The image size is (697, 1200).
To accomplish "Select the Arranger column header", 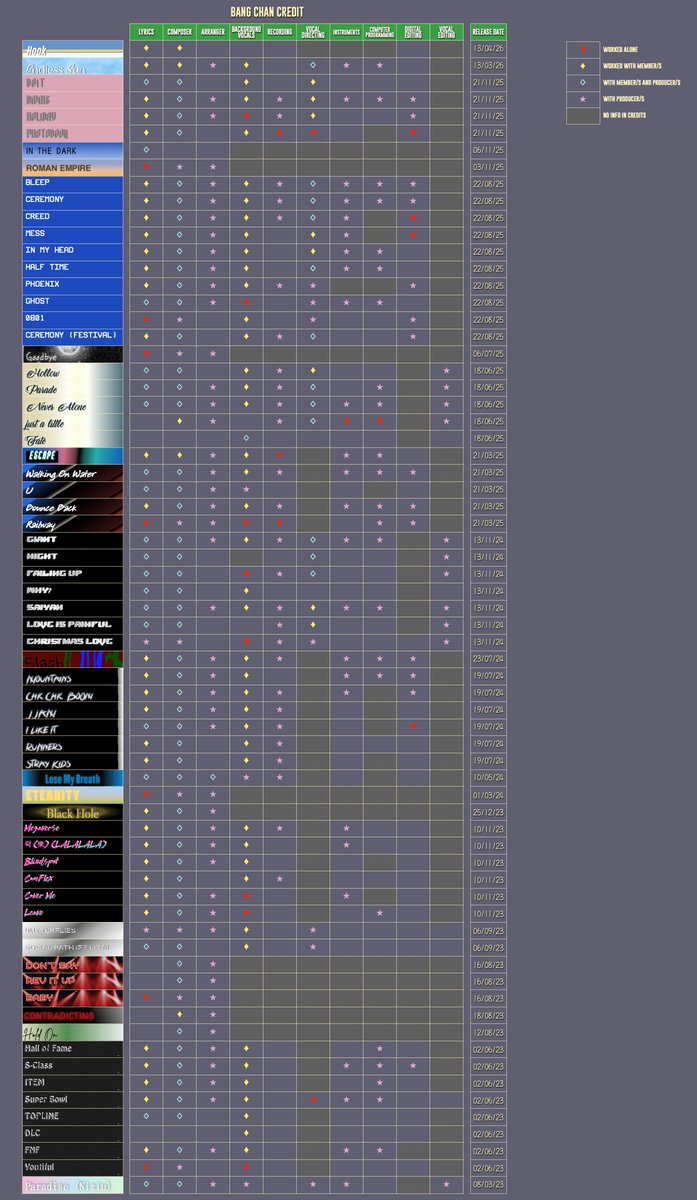I will [213, 32].
